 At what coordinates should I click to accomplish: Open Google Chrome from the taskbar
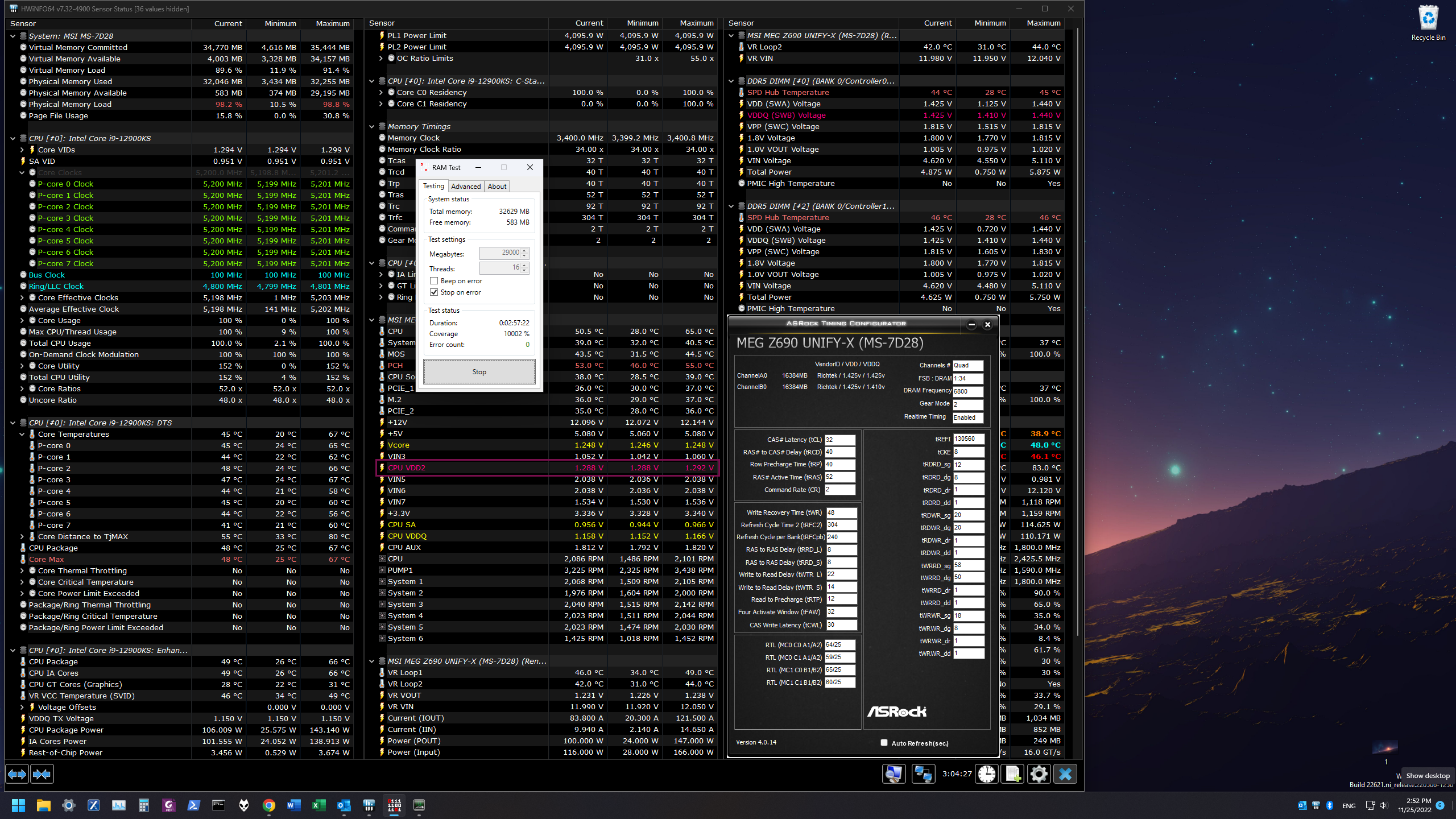coord(268,805)
